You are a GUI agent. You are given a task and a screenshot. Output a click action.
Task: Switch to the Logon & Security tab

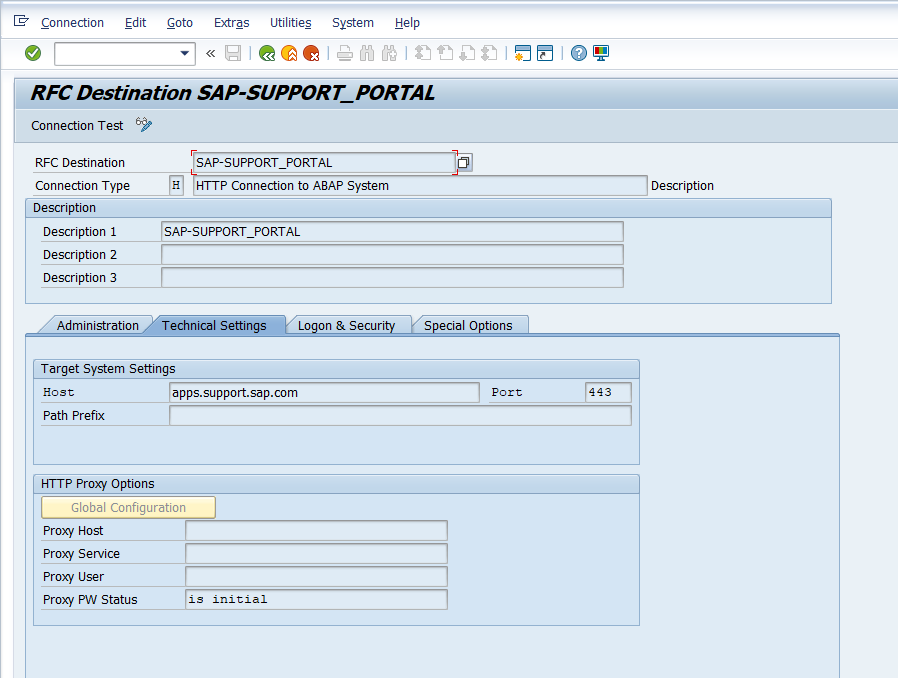[346, 325]
